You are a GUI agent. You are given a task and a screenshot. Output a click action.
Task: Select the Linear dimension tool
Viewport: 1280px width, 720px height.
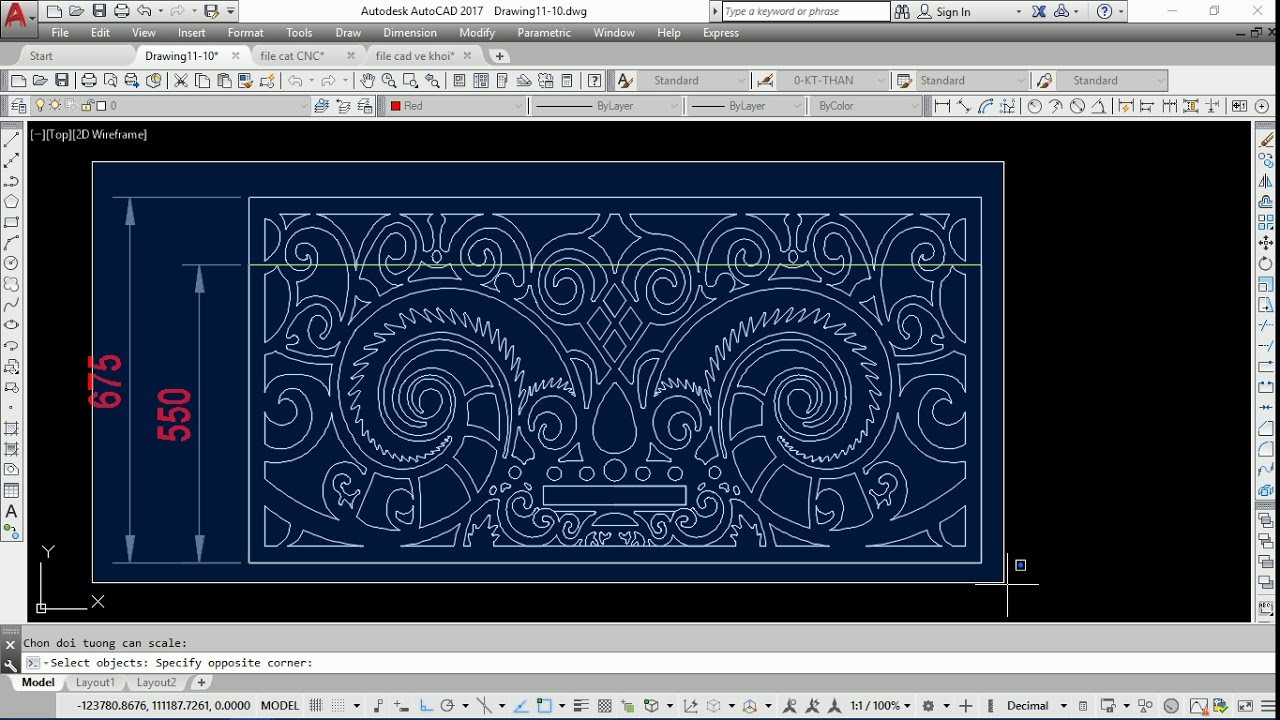pos(942,106)
